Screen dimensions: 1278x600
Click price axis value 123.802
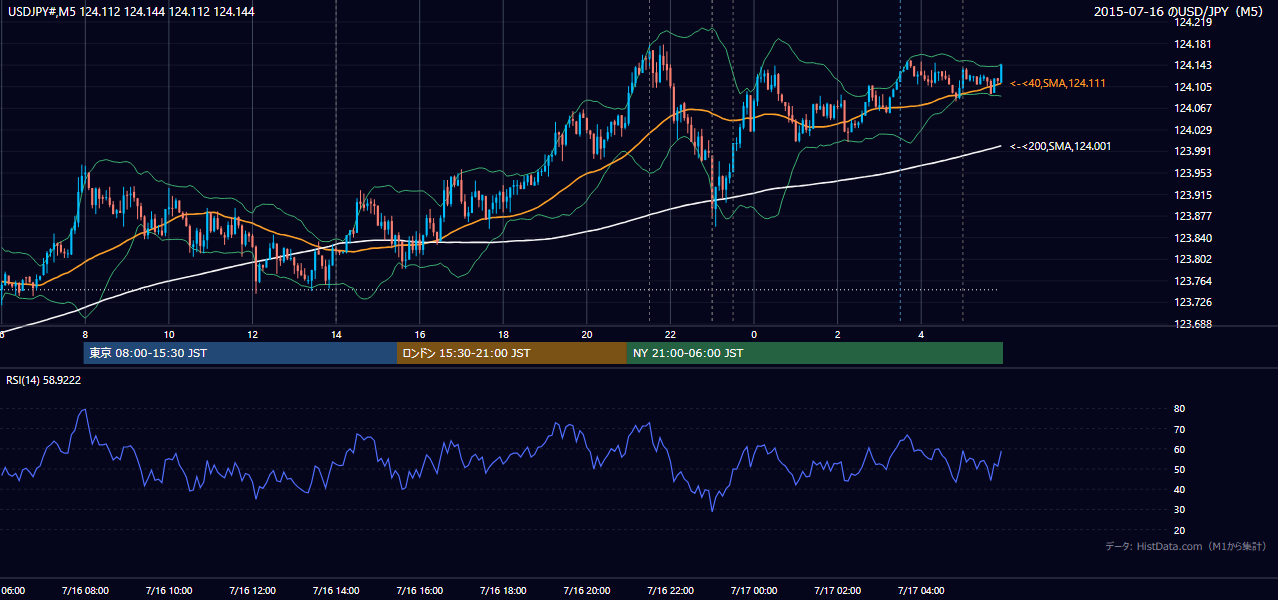[1193, 260]
